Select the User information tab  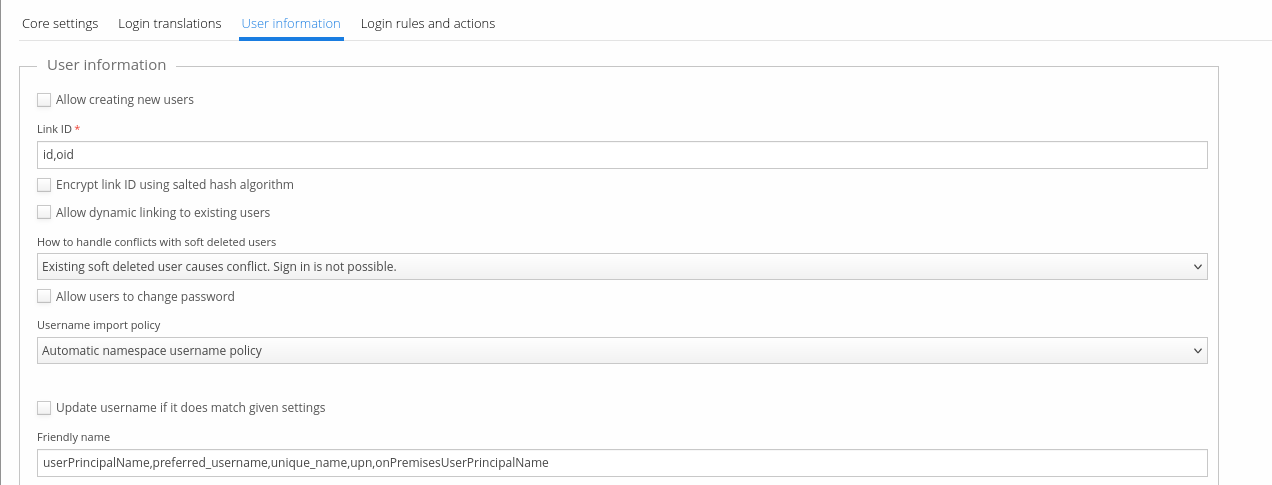(291, 23)
